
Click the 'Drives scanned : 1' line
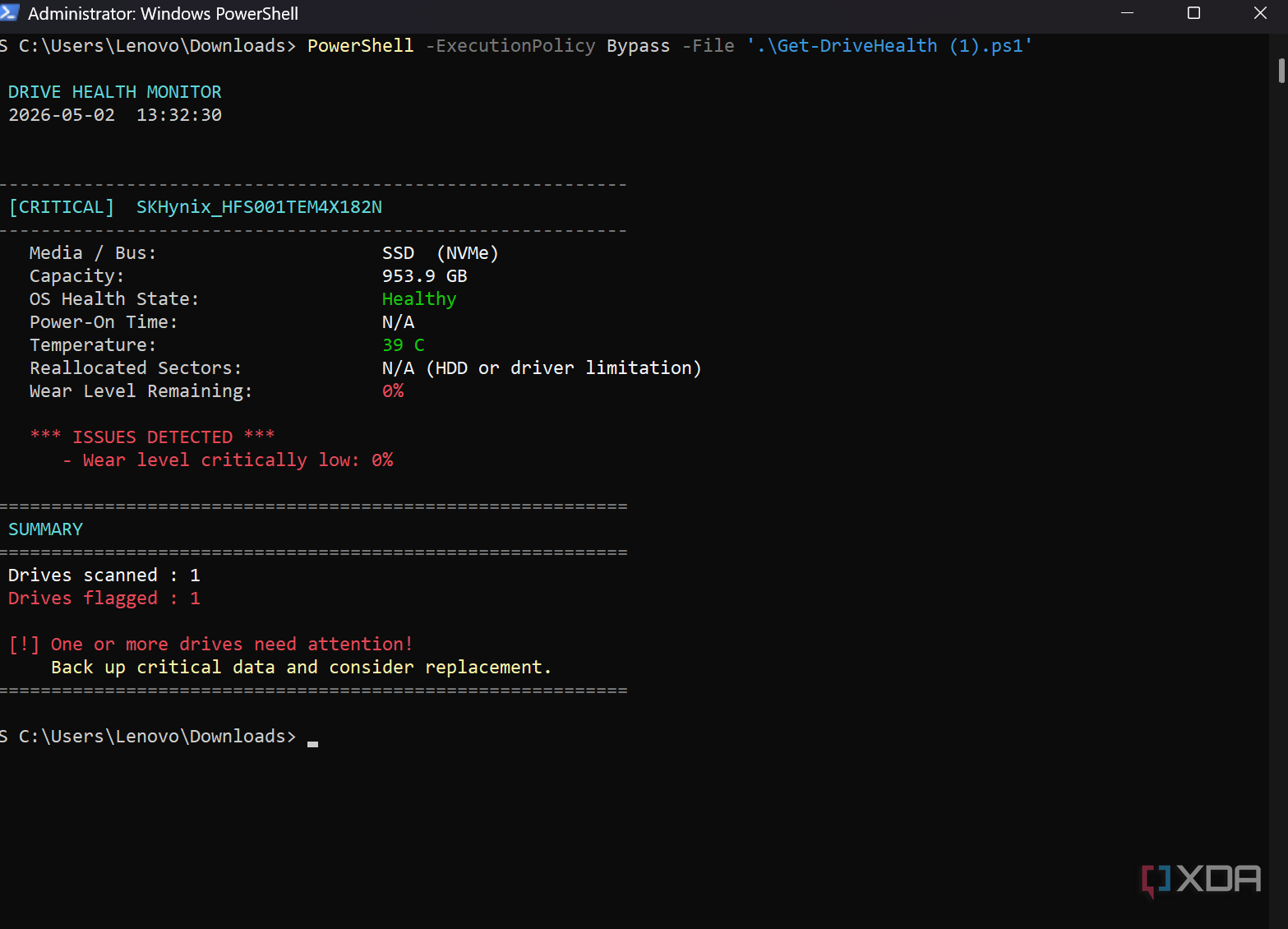[x=104, y=575]
